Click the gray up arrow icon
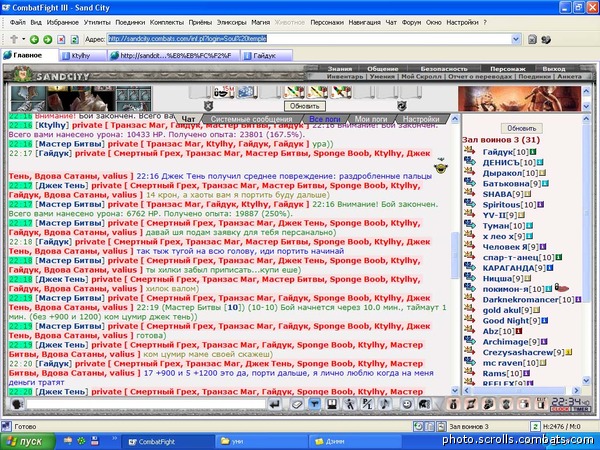 14,39
